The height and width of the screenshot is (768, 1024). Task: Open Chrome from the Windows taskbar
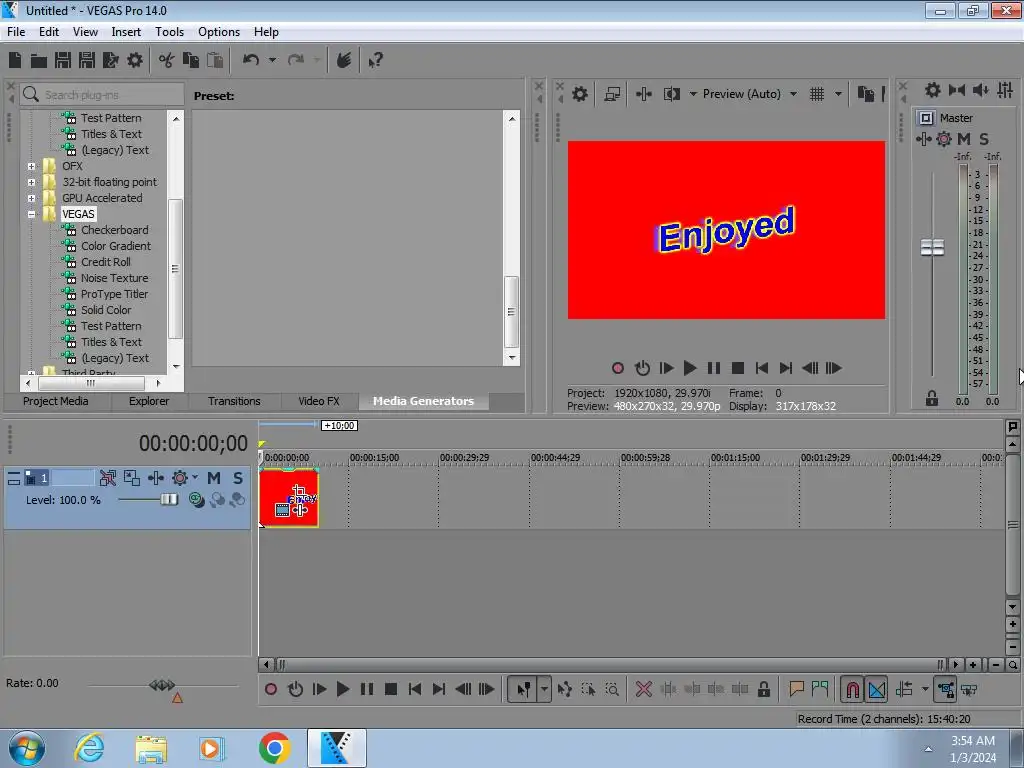[274, 748]
